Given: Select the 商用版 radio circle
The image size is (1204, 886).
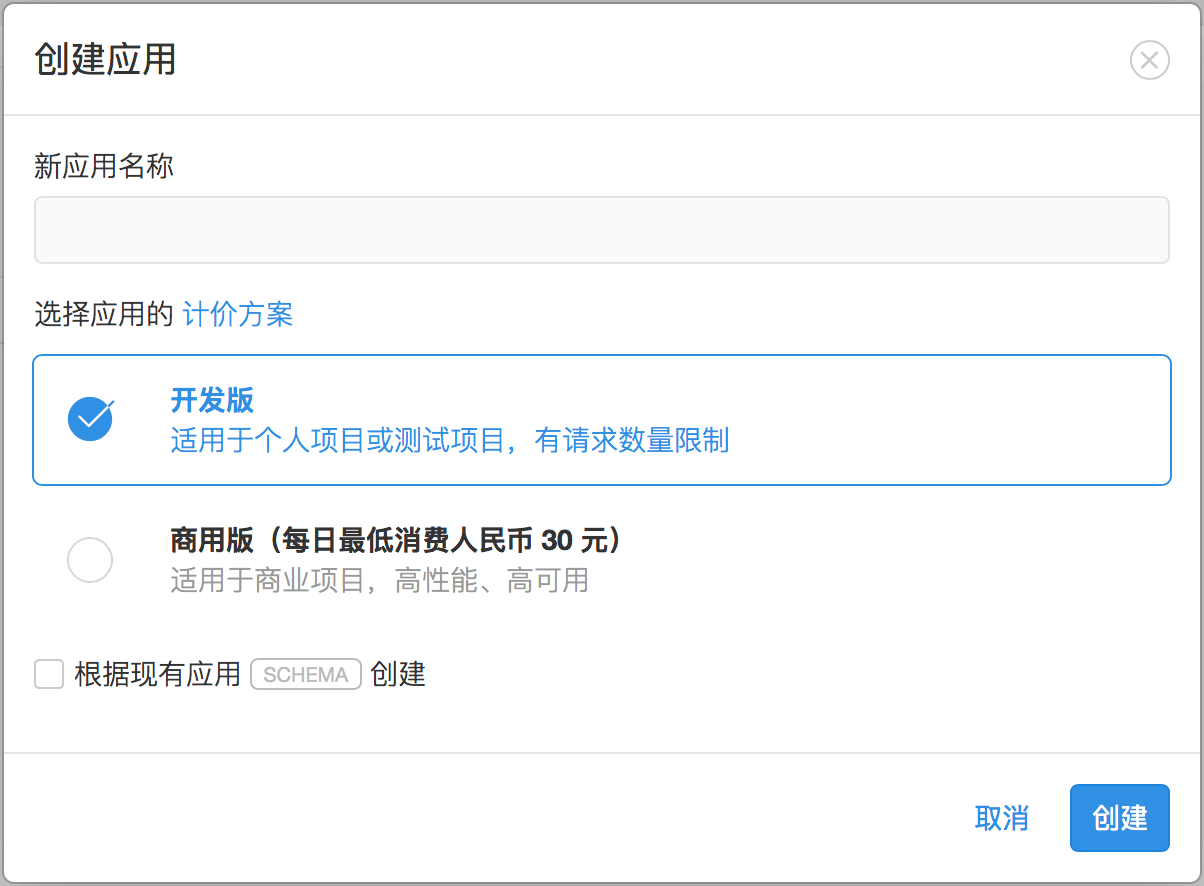Looking at the screenshot, I should point(90,560).
